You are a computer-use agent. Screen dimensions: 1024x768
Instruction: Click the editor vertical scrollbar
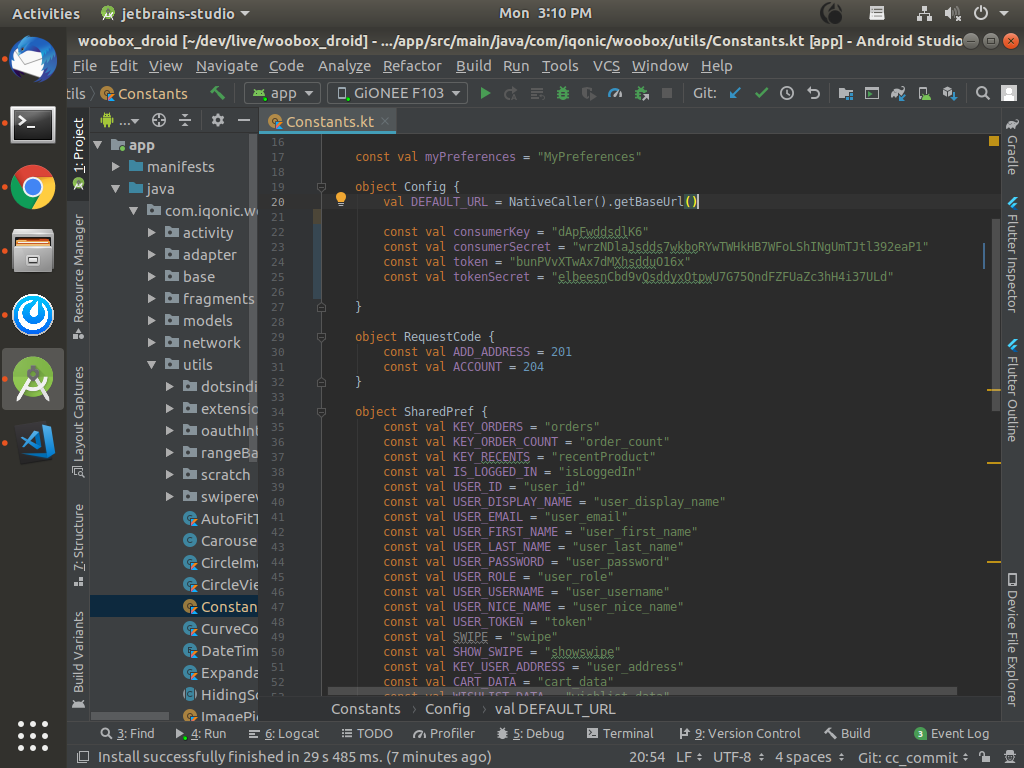pos(996,313)
